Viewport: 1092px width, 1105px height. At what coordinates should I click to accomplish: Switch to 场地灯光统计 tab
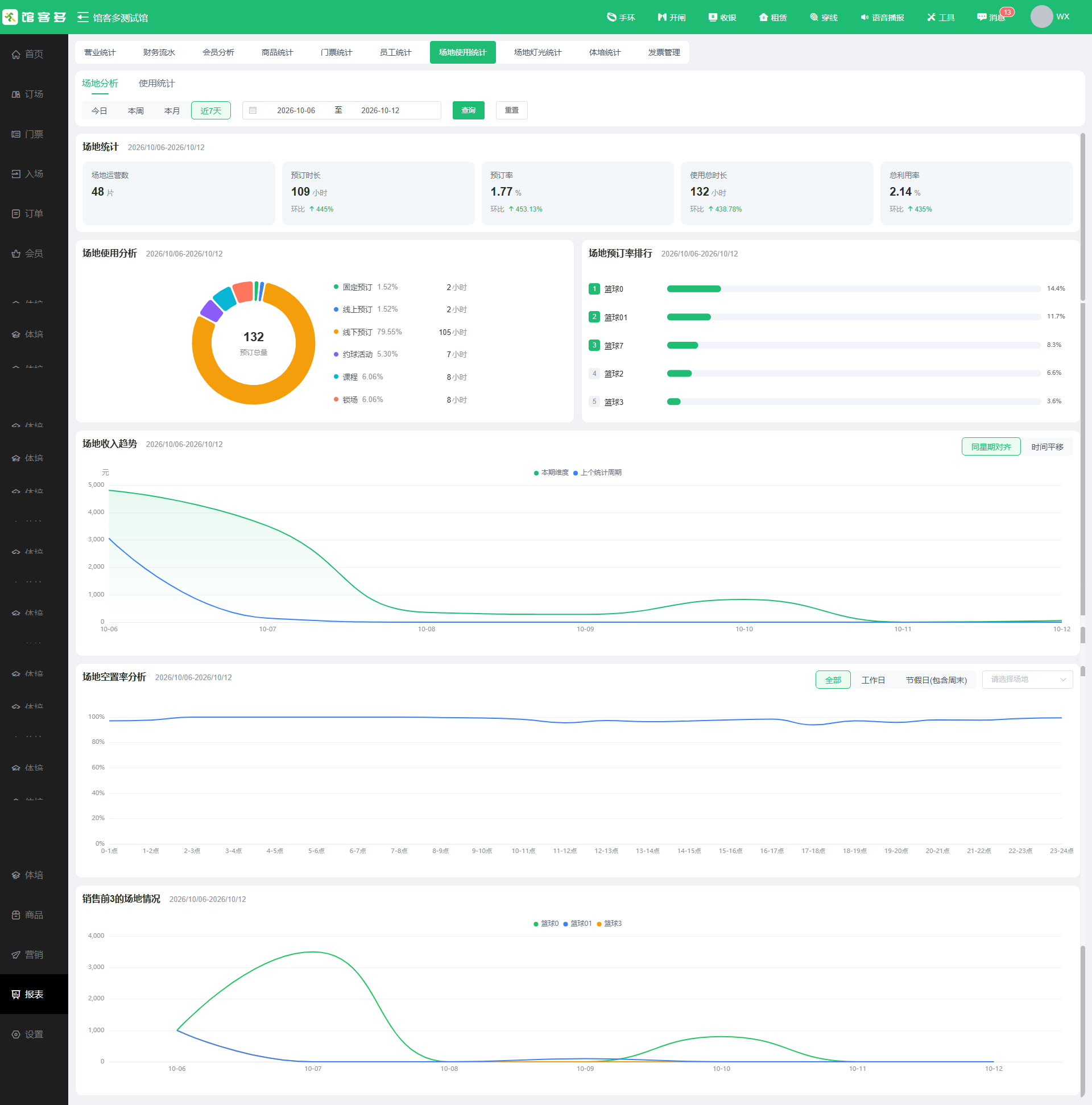coord(537,52)
